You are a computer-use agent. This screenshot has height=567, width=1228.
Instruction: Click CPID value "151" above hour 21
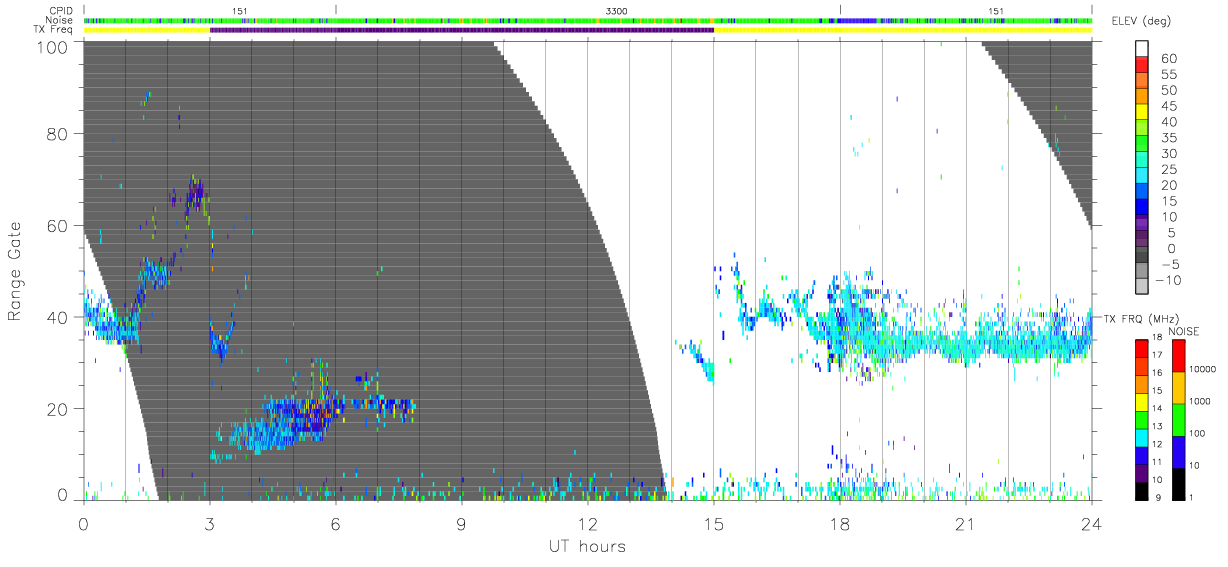(x=996, y=10)
